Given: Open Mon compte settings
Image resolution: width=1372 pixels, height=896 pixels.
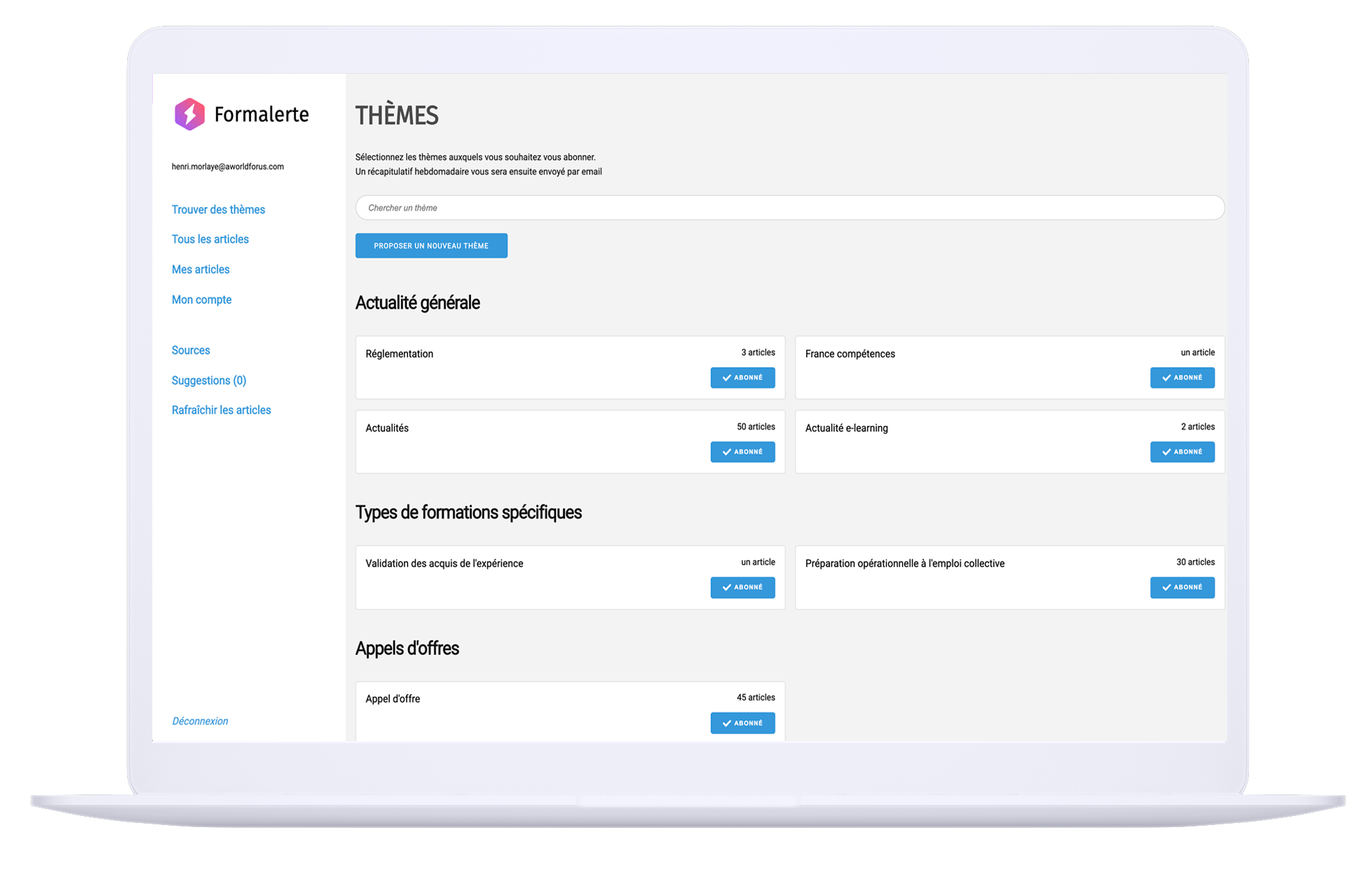Looking at the screenshot, I should (x=202, y=300).
